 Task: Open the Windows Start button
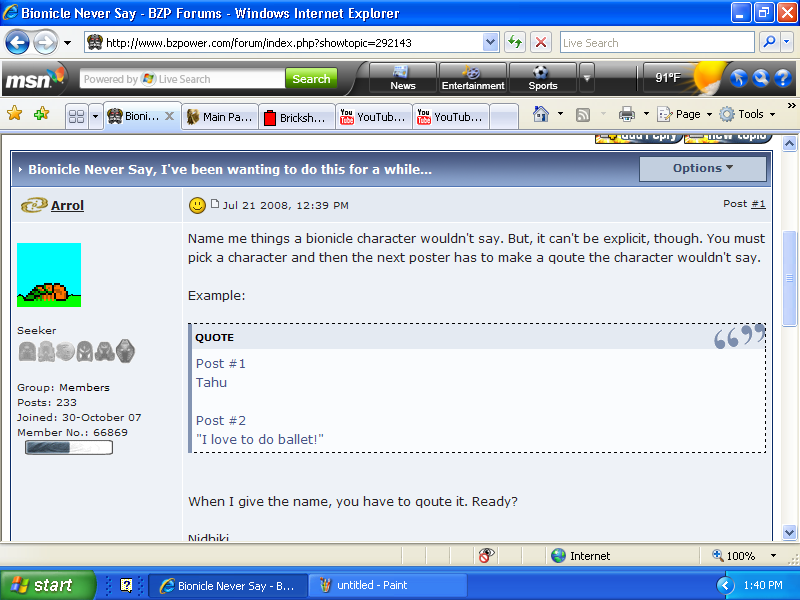(47, 585)
